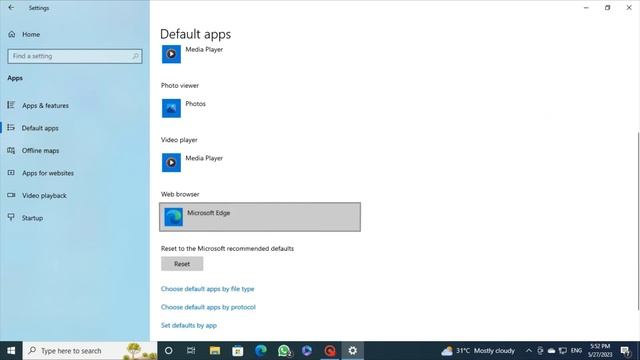
Task: Open the Windows Start menu
Action: tap(11, 351)
